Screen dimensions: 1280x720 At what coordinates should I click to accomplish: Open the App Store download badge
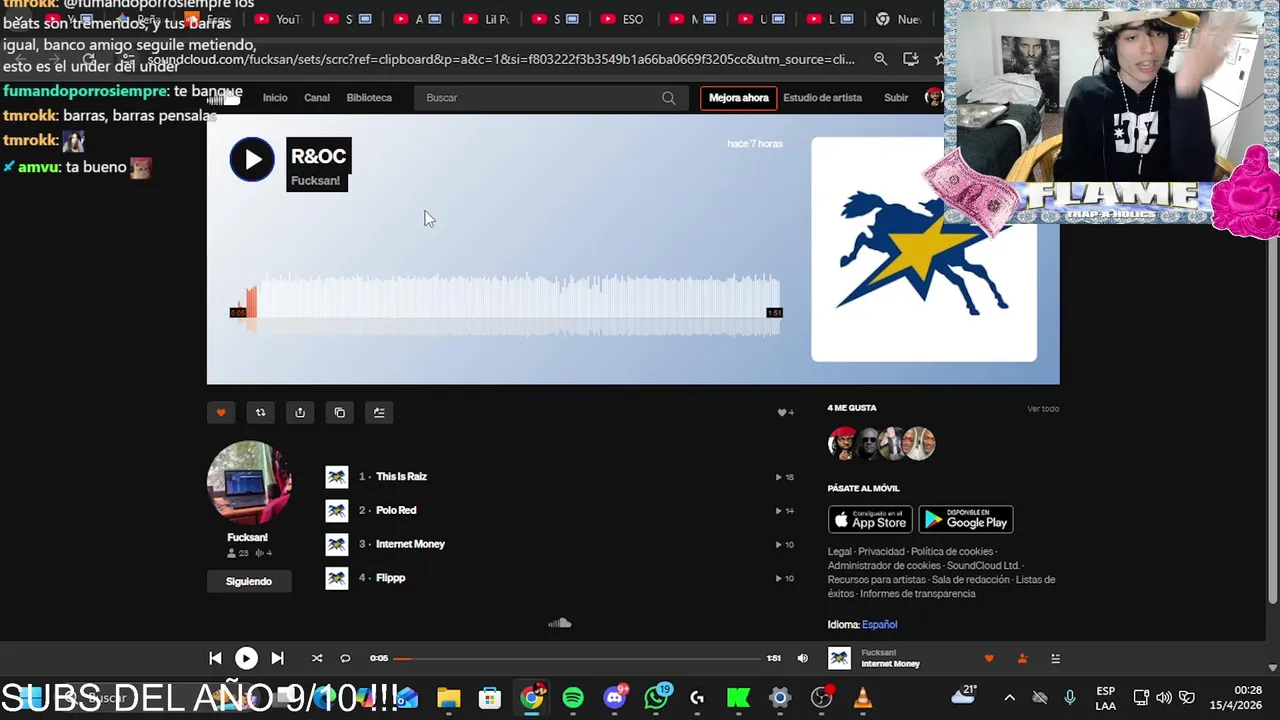(x=870, y=519)
